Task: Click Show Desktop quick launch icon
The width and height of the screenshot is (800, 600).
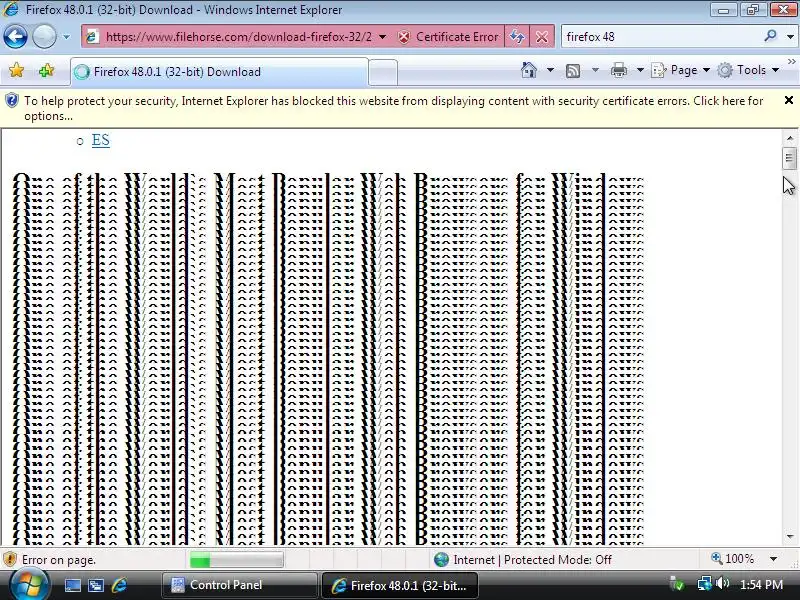Action: (x=72, y=585)
